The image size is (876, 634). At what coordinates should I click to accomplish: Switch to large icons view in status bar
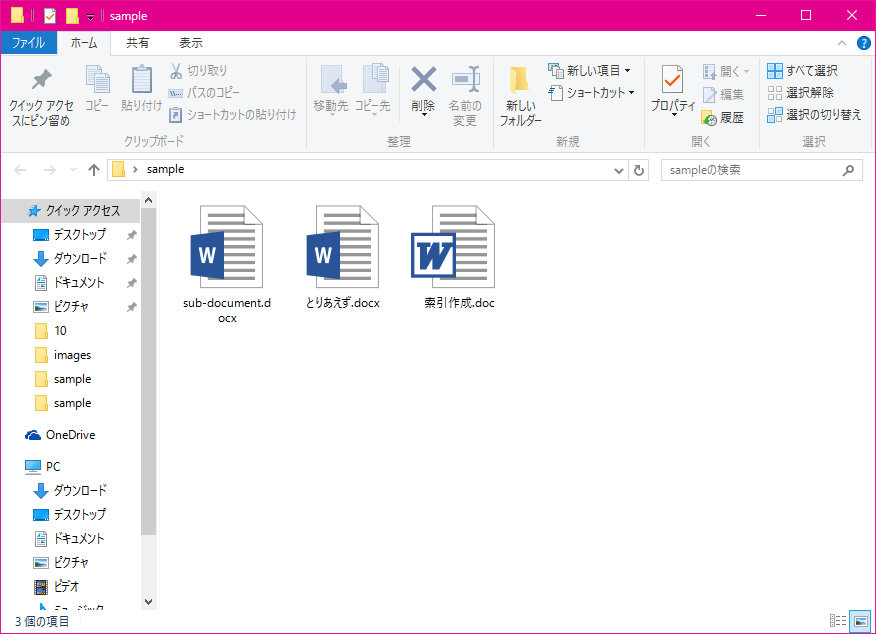[860, 621]
